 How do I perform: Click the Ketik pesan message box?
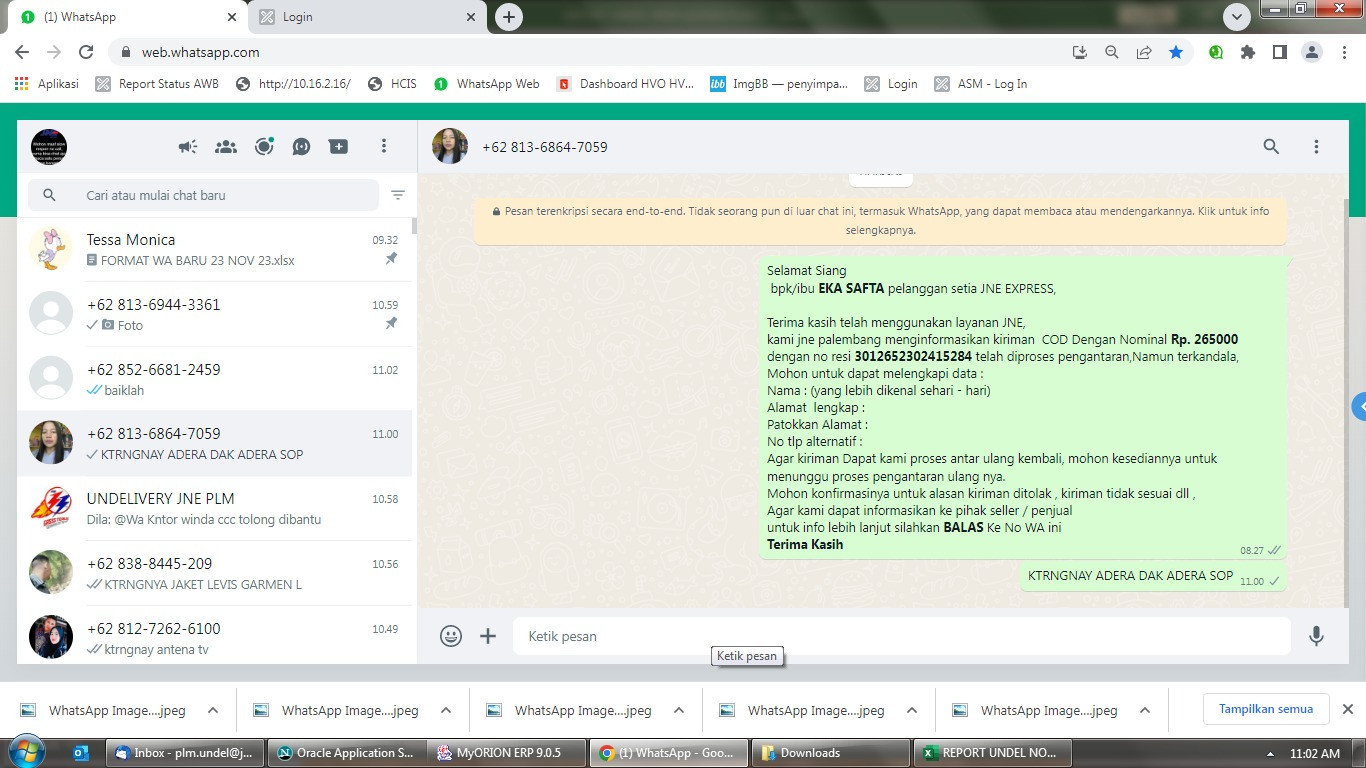click(902, 636)
